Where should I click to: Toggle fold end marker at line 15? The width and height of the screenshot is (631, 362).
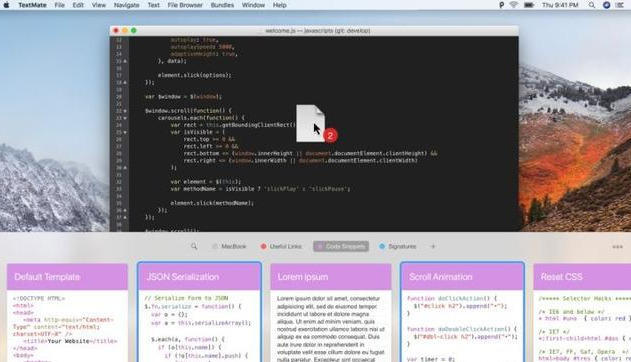point(125,61)
